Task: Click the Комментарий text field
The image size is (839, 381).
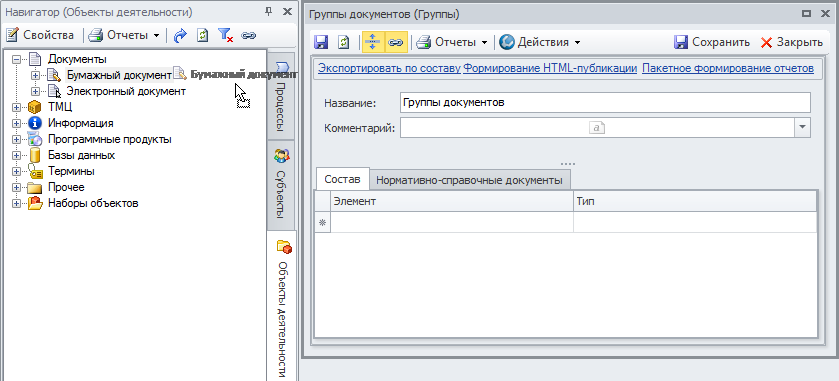Action: point(598,128)
